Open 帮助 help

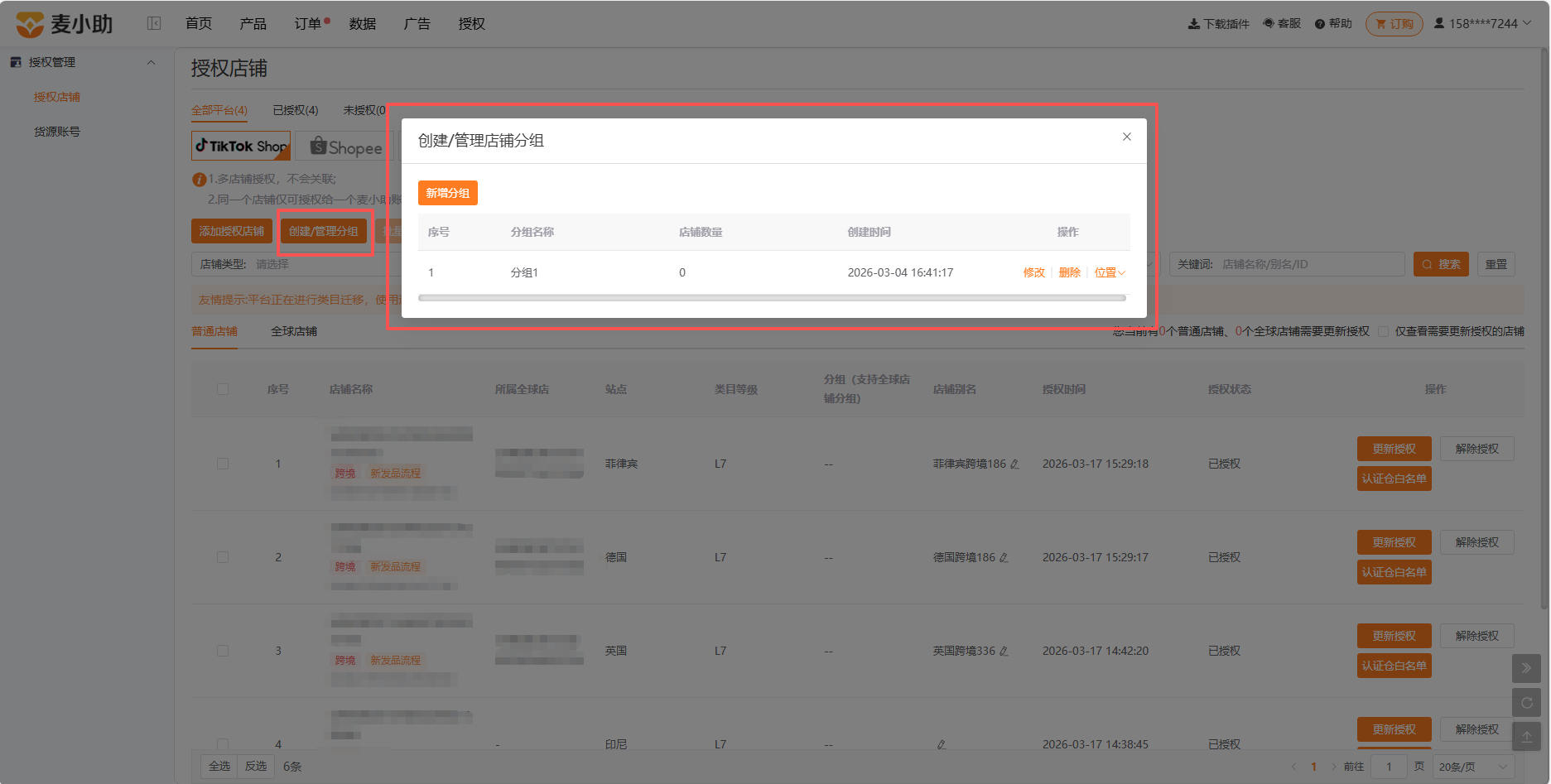pyautogui.click(x=1333, y=23)
